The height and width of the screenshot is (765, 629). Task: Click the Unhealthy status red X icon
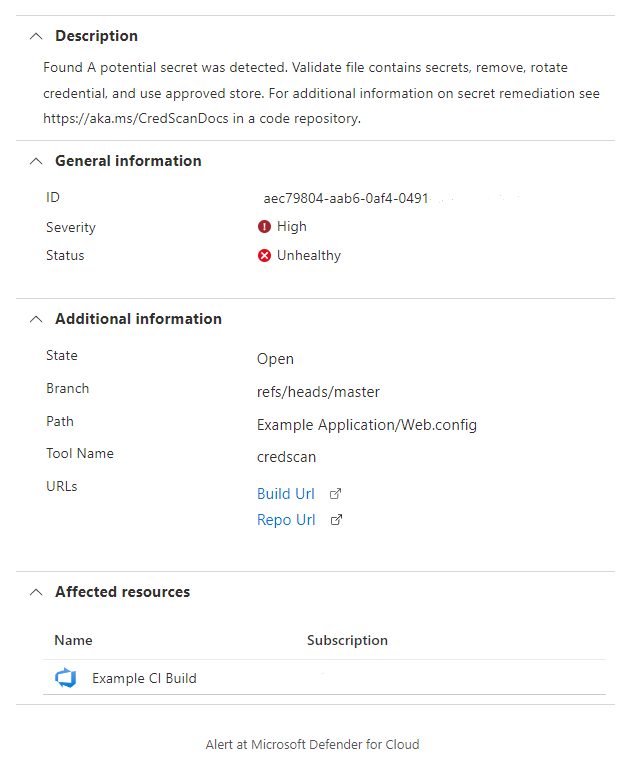[x=264, y=256]
